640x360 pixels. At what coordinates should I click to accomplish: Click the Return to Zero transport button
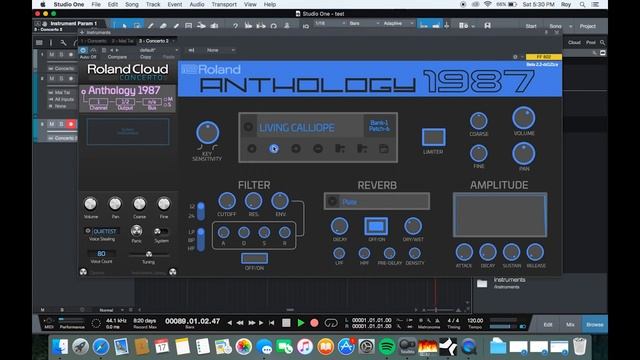pos(271,323)
